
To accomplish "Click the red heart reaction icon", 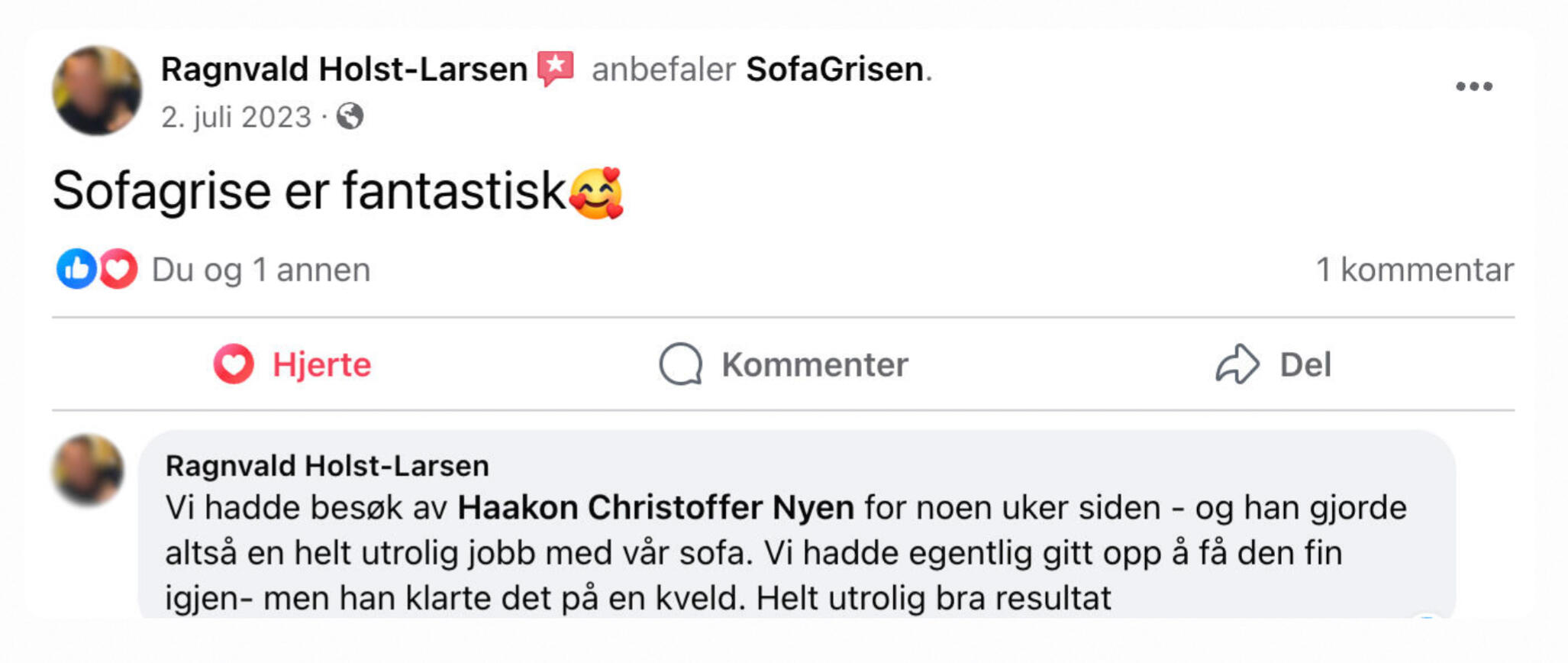I will point(118,269).
